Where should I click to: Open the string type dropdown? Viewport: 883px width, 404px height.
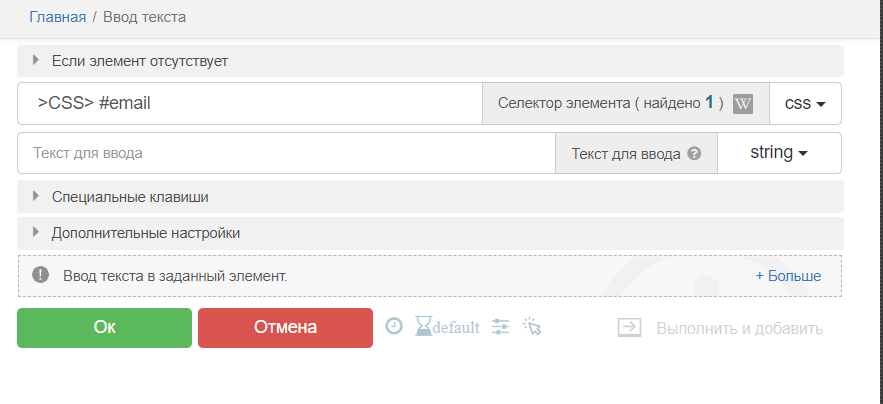(x=778, y=153)
